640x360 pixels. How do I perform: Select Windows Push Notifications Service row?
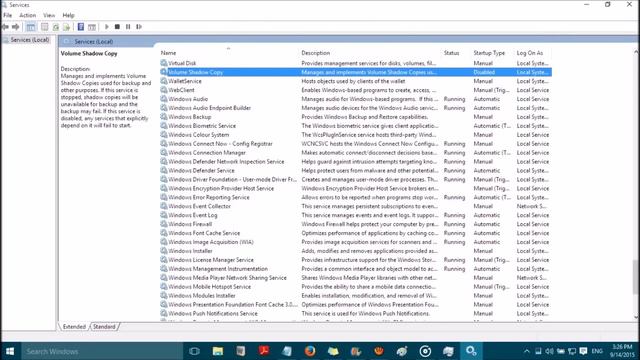(355, 313)
